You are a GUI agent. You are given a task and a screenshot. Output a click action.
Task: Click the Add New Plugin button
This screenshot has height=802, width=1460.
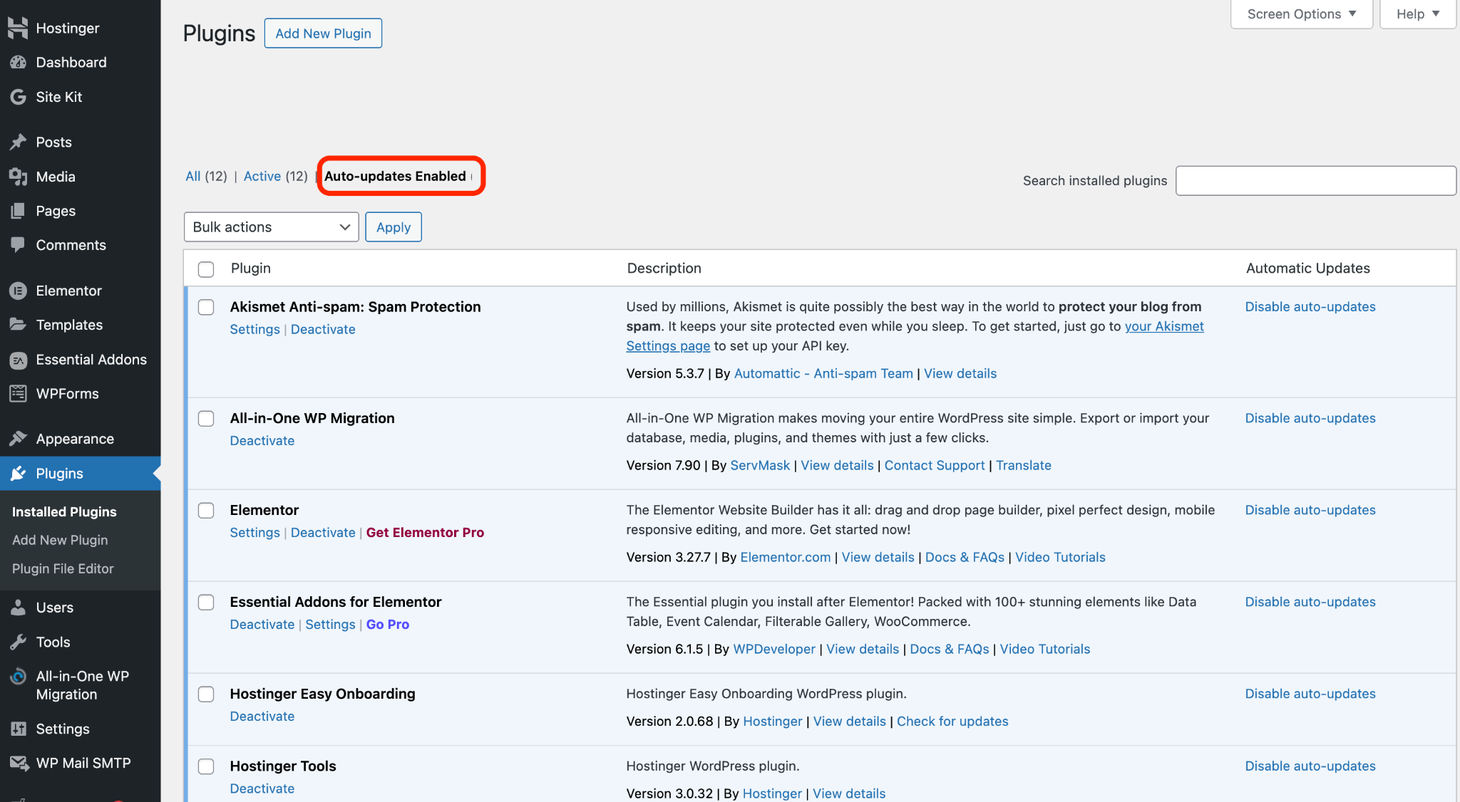(x=323, y=33)
